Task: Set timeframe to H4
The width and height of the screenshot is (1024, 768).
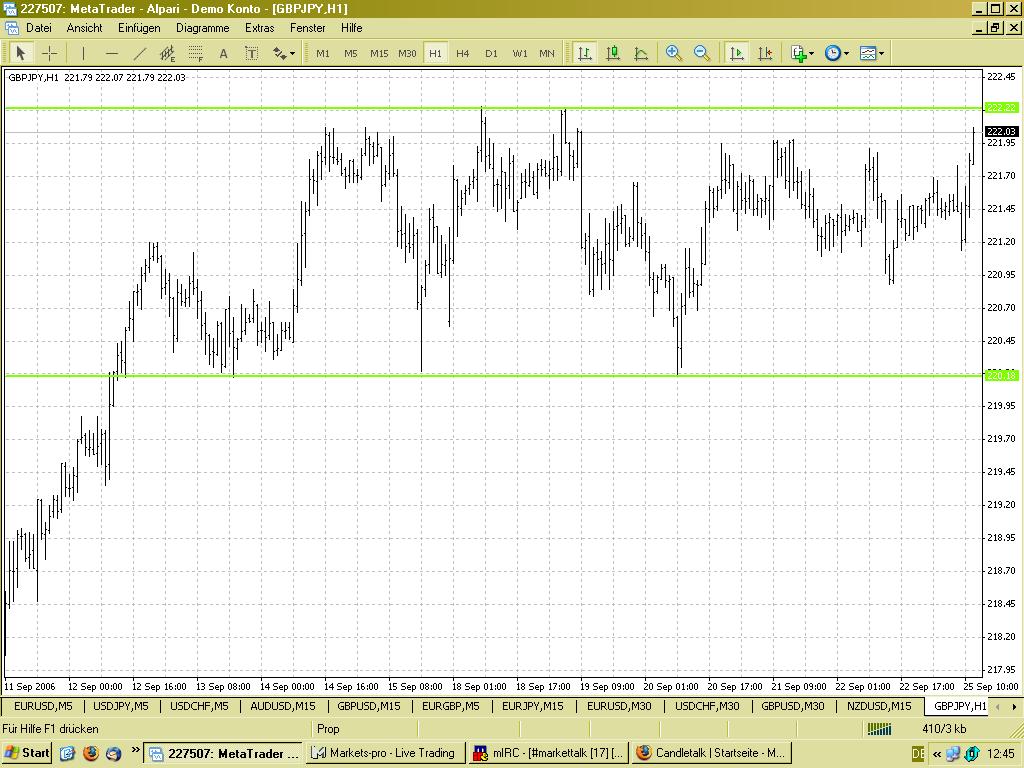Action: click(x=462, y=53)
